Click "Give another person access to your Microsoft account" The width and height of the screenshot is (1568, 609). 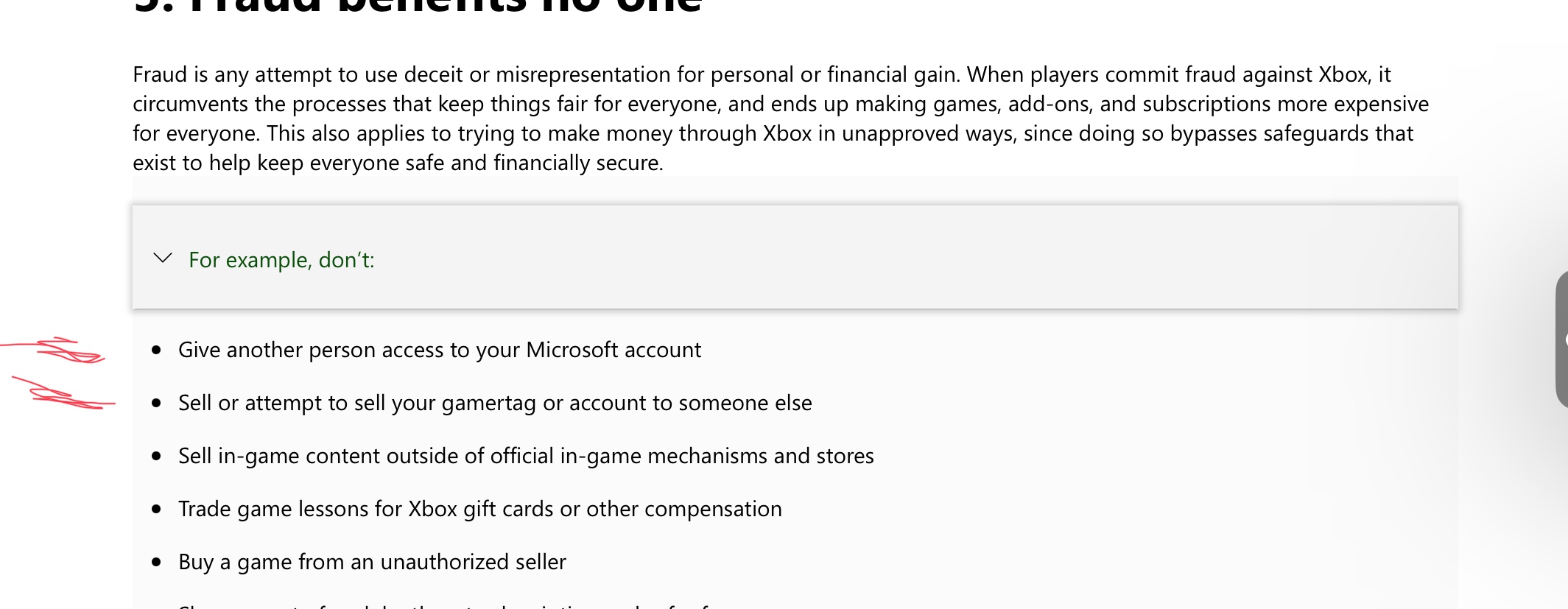(x=440, y=350)
